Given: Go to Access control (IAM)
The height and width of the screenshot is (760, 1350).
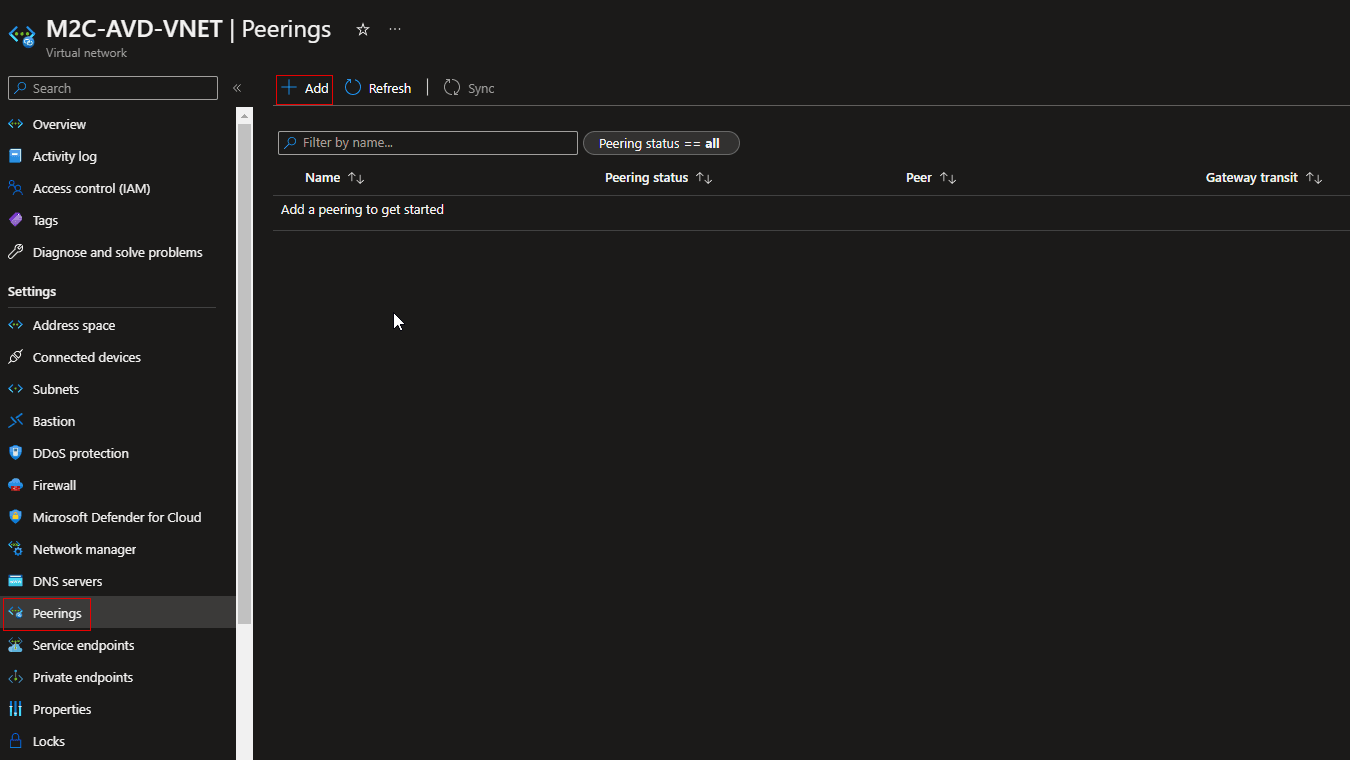Looking at the screenshot, I should [91, 188].
